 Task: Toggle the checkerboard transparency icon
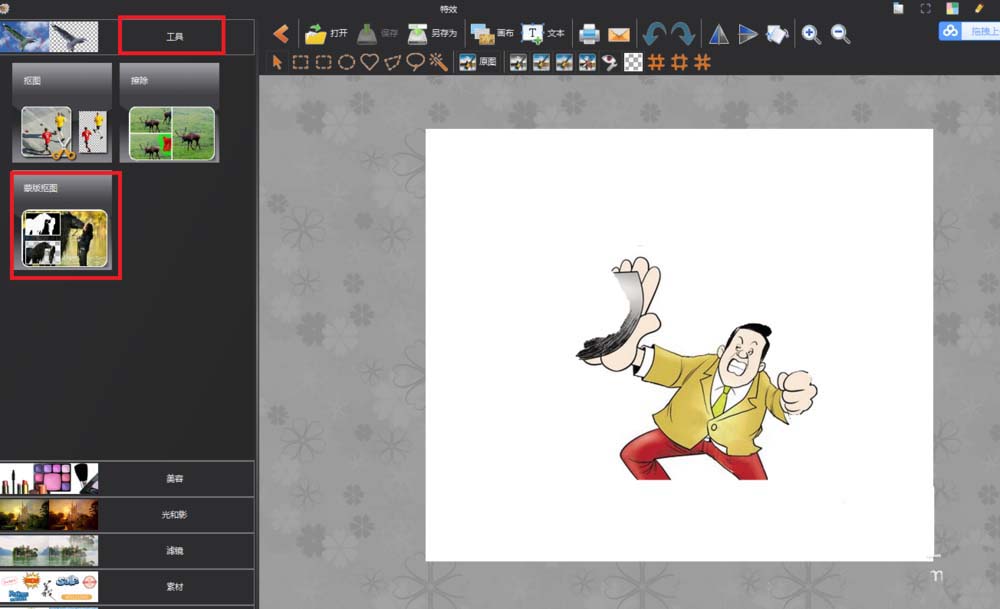coord(633,62)
